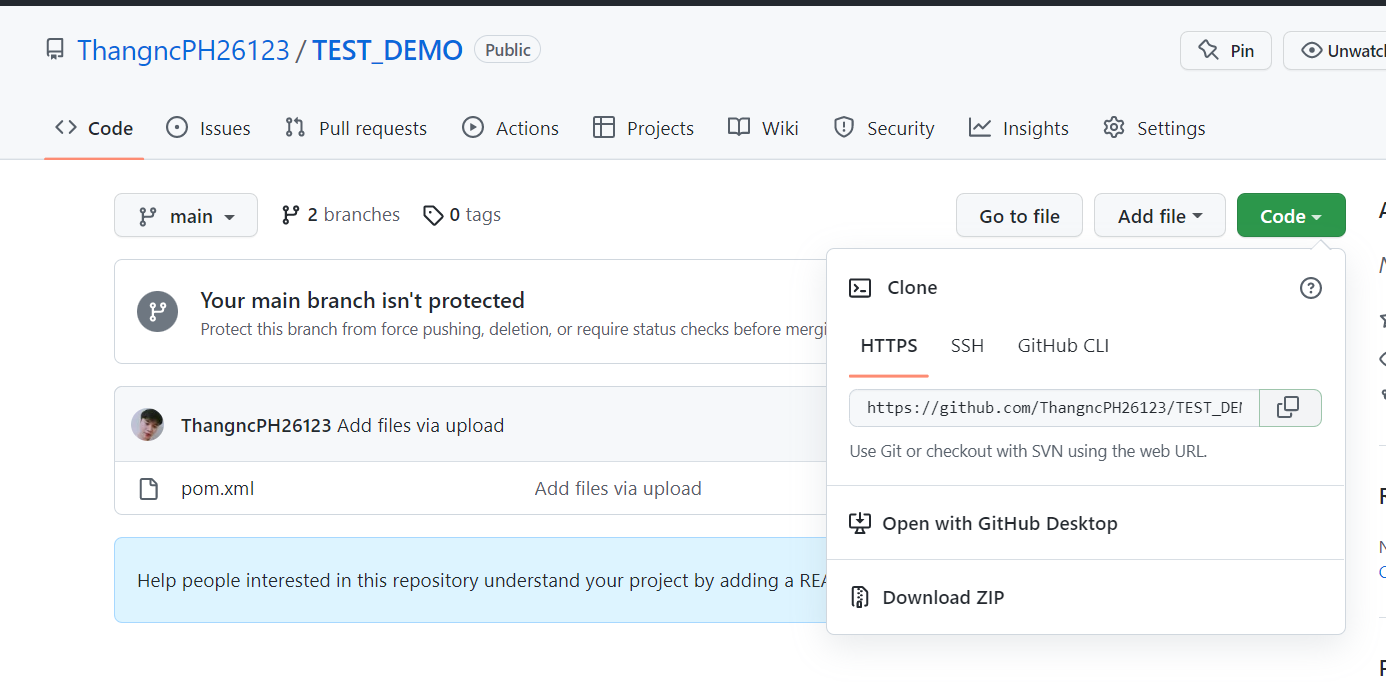Screen dimensions: 1386x682
Task: Pin this repository with the Pin button
Action: tap(1226, 50)
